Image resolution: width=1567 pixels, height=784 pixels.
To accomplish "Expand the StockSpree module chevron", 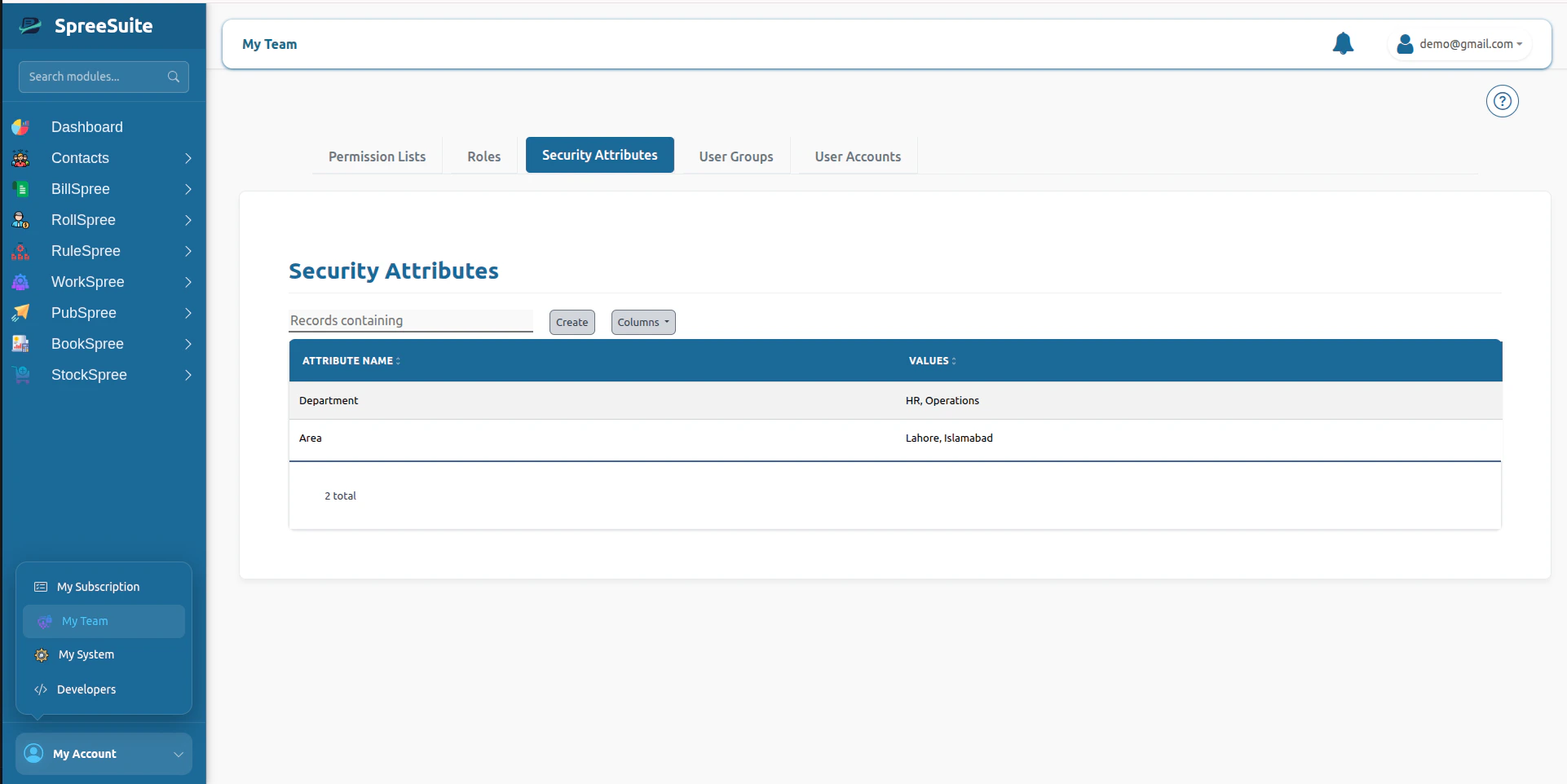I will click(188, 375).
